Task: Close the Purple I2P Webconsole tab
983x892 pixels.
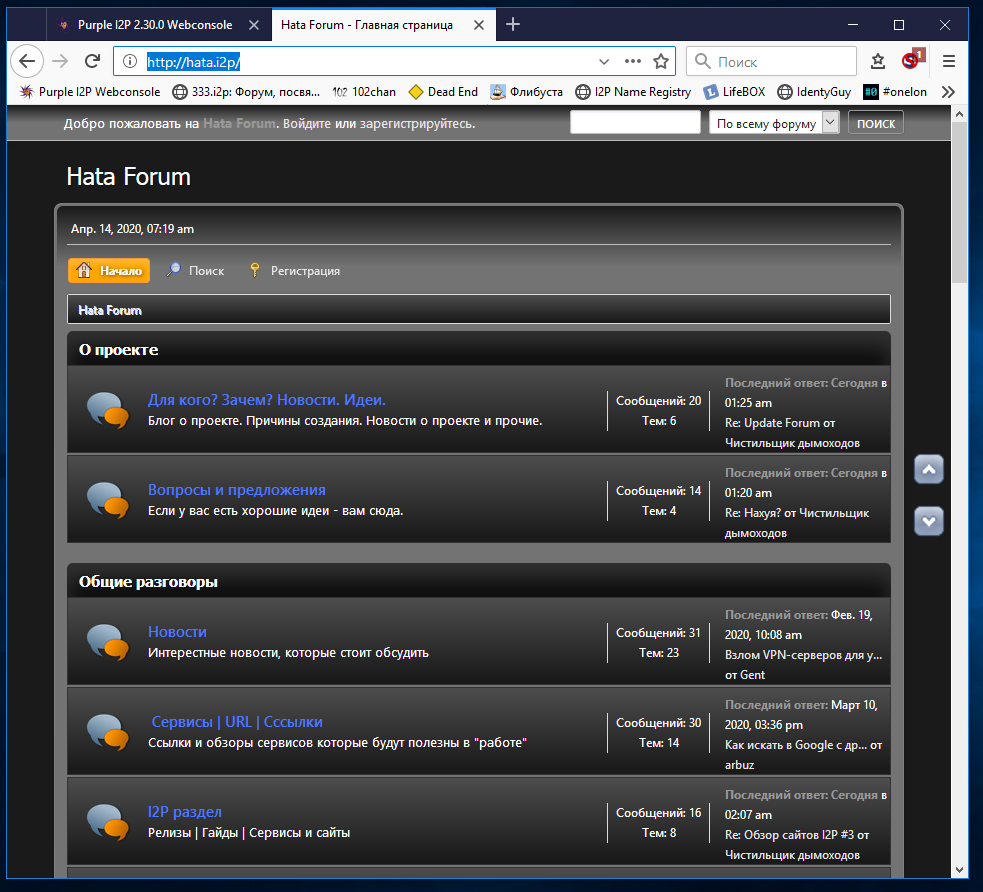Action: (254, 25)
